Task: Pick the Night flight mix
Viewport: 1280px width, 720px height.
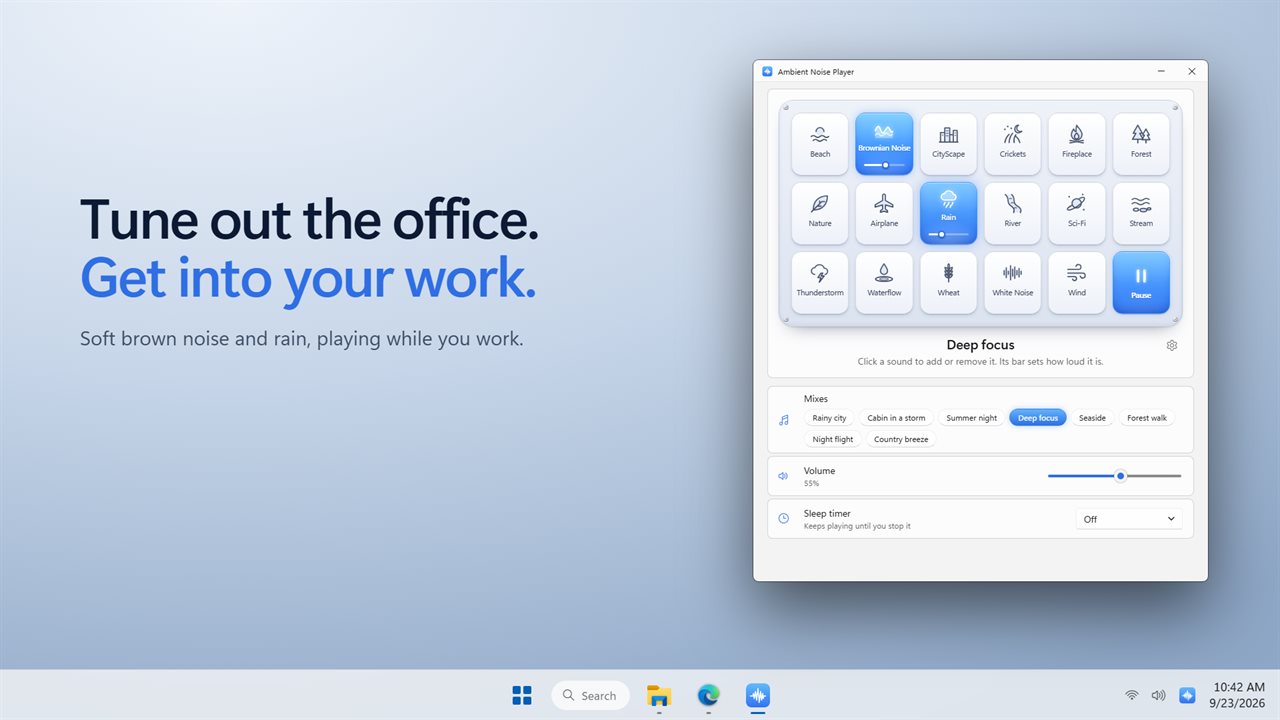Action: tap(833, 439)
